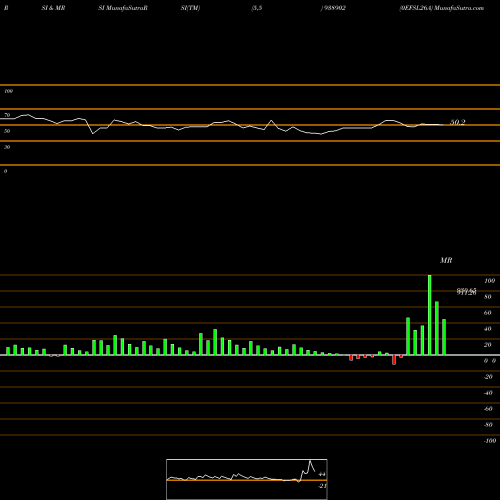
Task: Click the '-40' axis label in MR panel
Action: pyautogui.click(x=488, y=393)
